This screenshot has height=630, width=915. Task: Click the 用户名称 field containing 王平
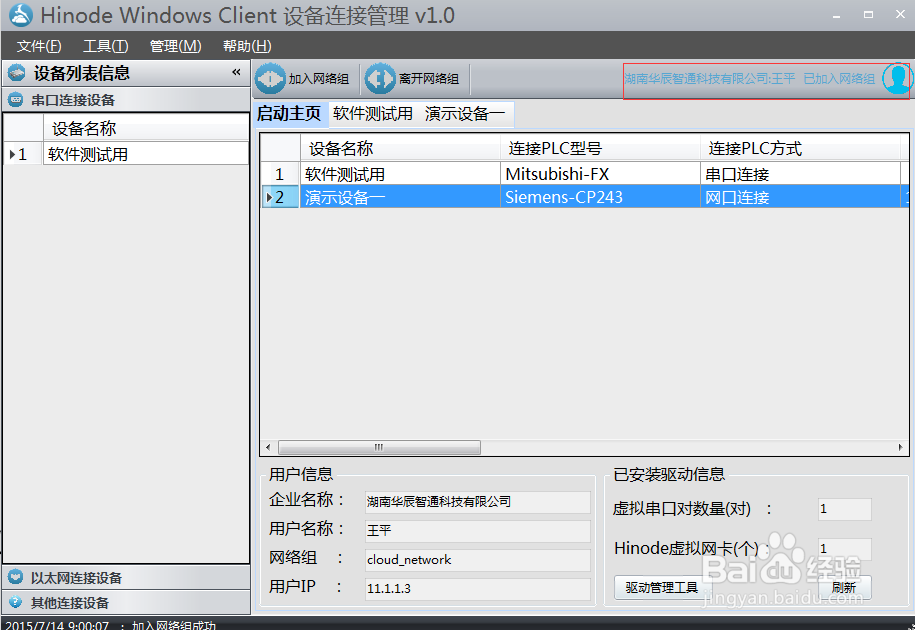coord(477,531)
